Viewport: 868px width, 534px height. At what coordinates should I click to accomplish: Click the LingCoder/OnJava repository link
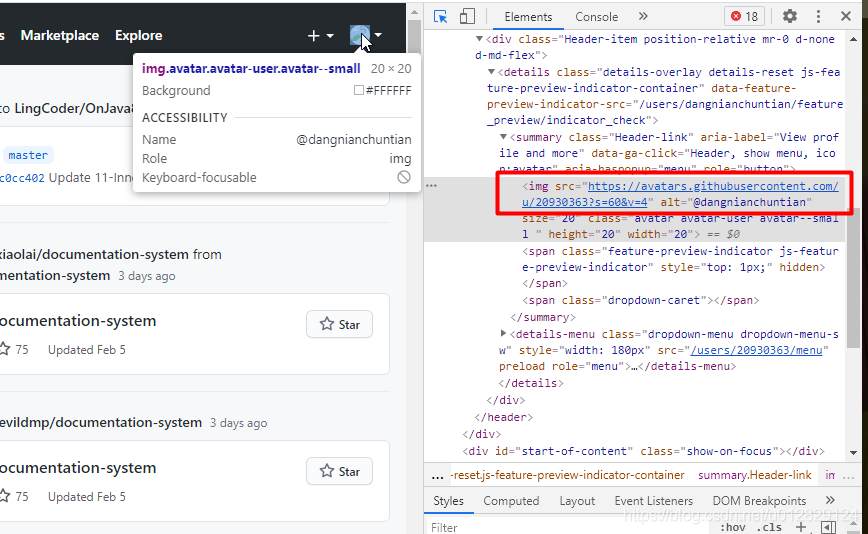point(74,108)
